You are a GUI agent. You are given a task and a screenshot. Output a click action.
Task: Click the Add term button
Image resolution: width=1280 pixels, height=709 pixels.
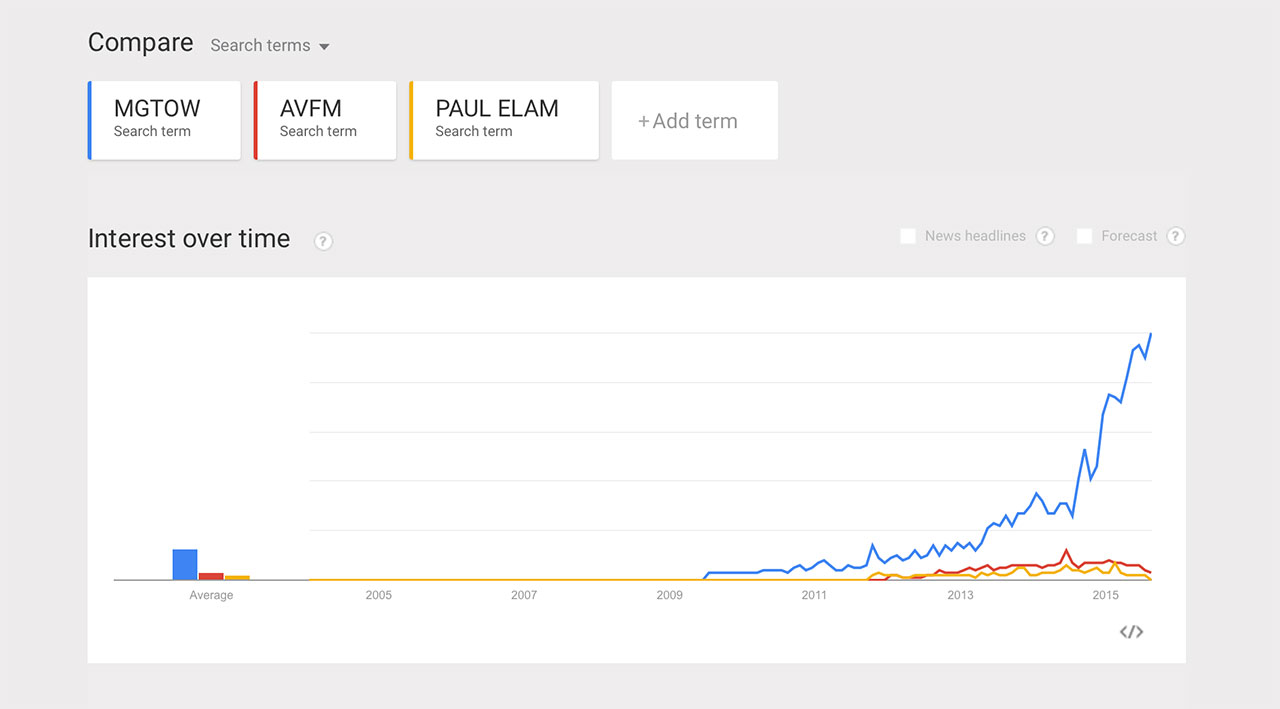click(x=694, y=121)
